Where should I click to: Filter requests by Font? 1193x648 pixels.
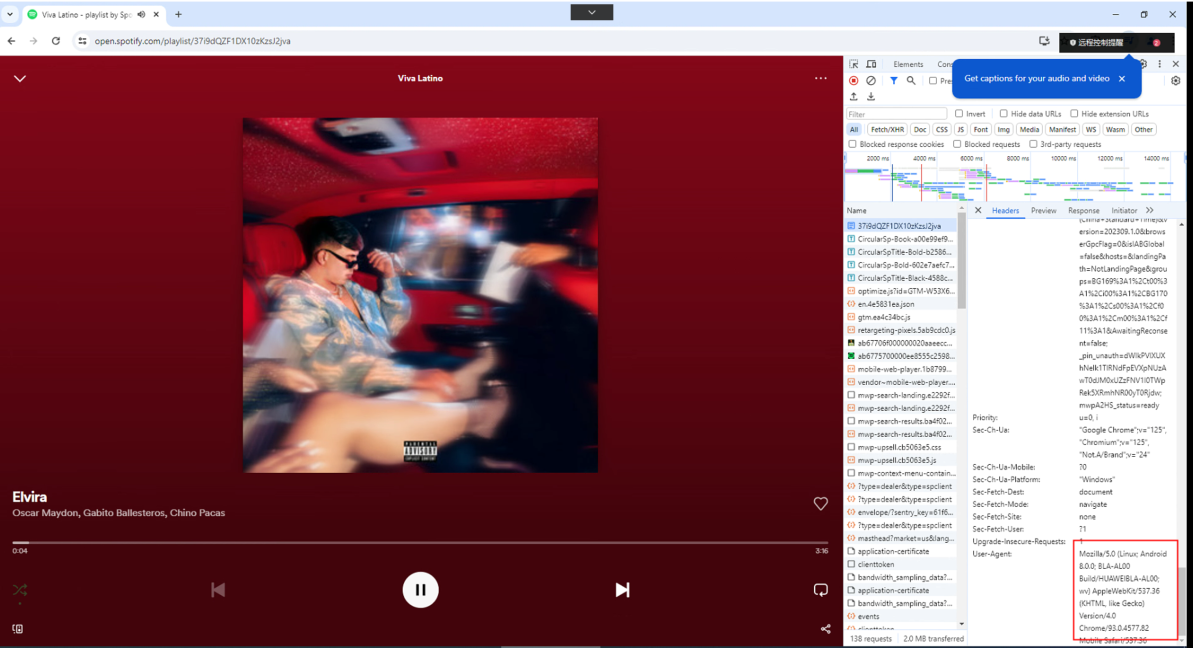[x=981, y=129]
